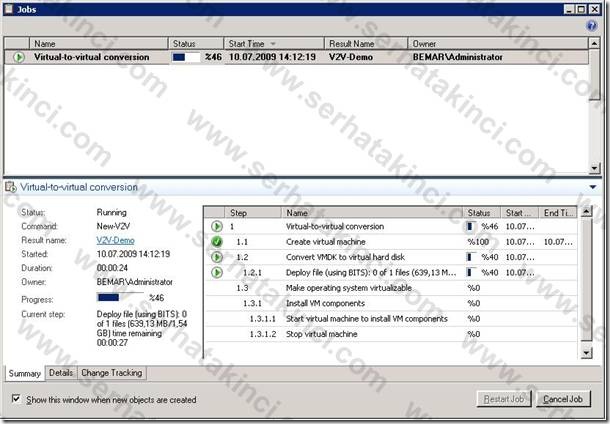The height and width of the screenshot is (424, 610).
Task: Click the running icon for step 1
Action: [x=217, y=226]
